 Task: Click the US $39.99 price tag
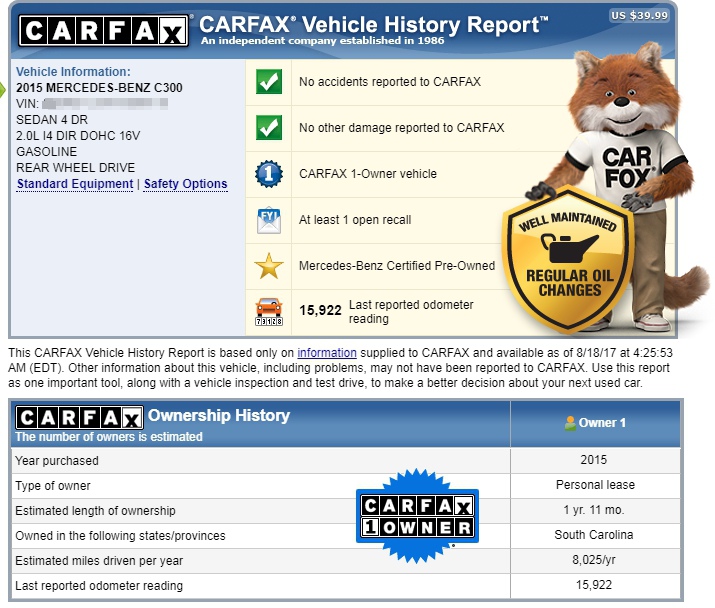coord(639,16)
